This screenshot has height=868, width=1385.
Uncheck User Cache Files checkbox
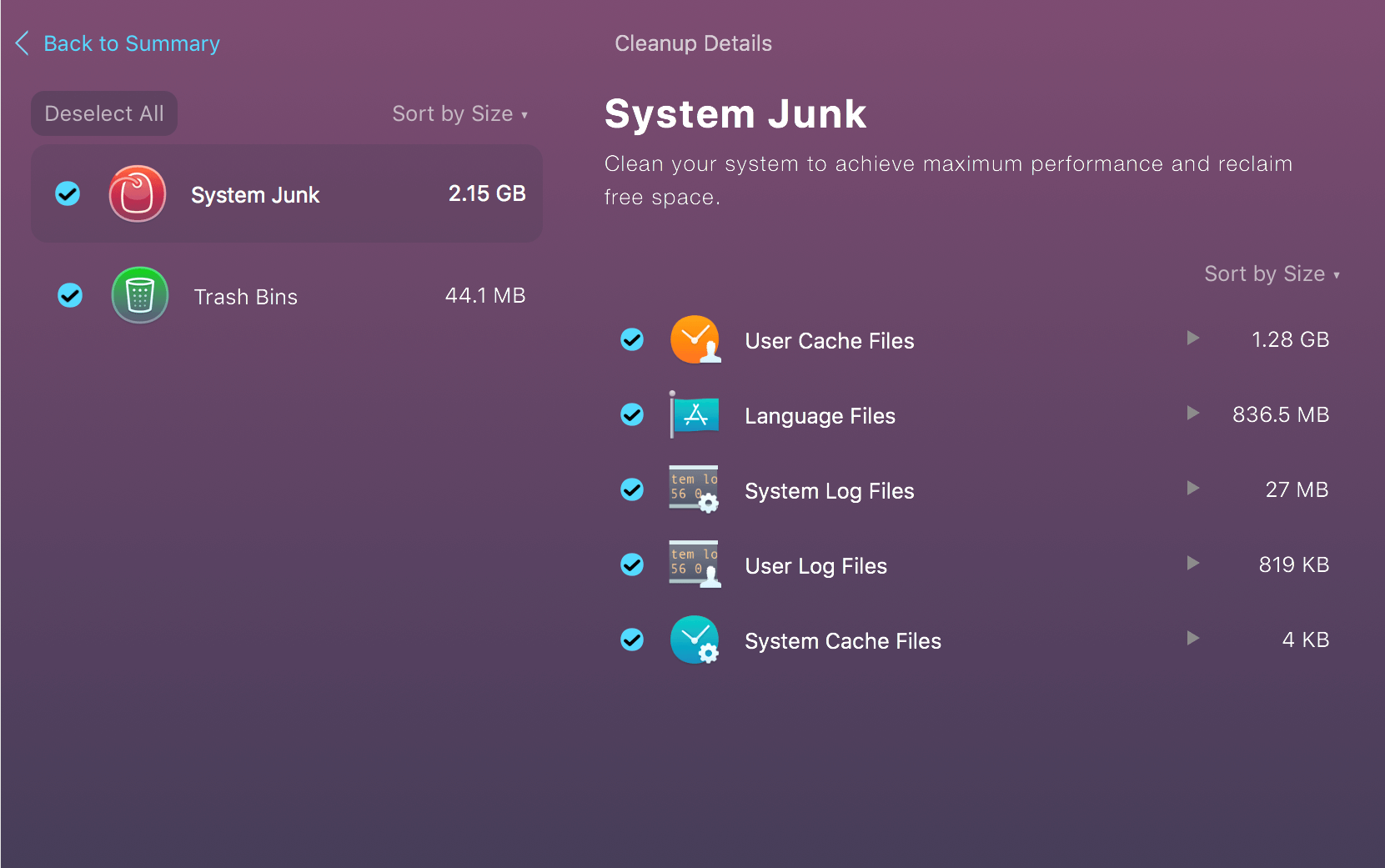[x=632, y=339]
